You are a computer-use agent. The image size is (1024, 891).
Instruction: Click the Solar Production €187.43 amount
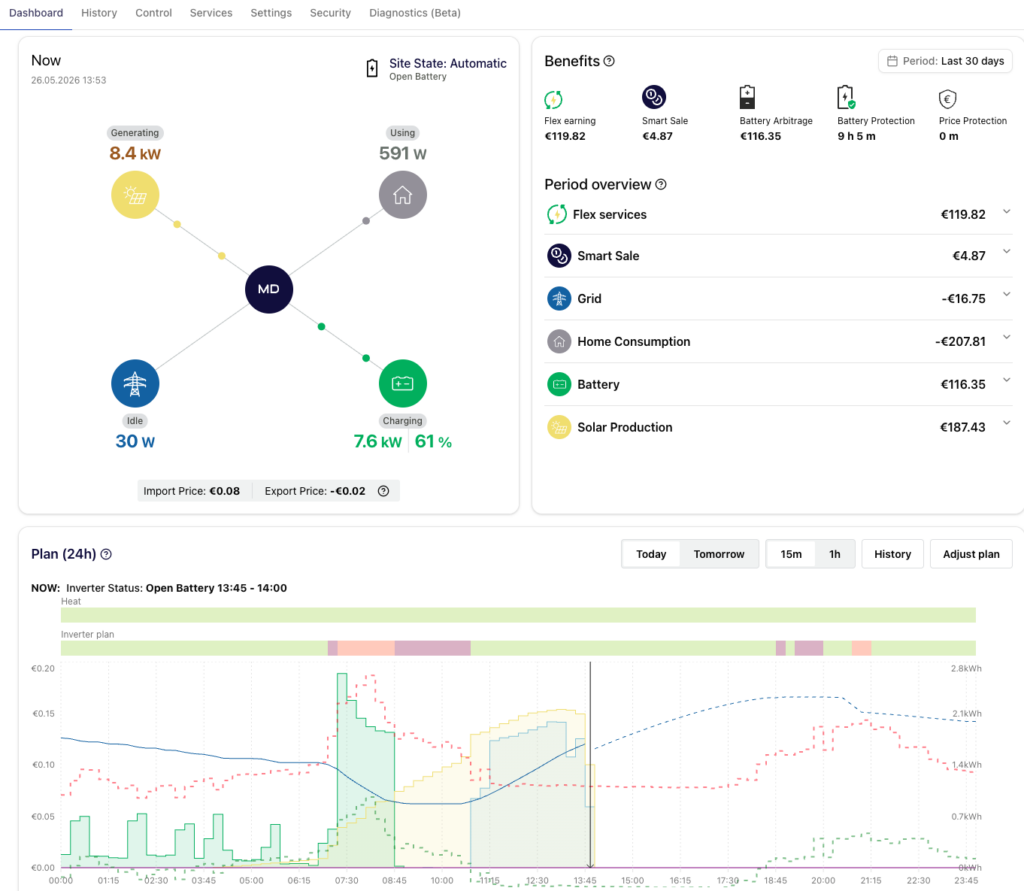[963, 427]
